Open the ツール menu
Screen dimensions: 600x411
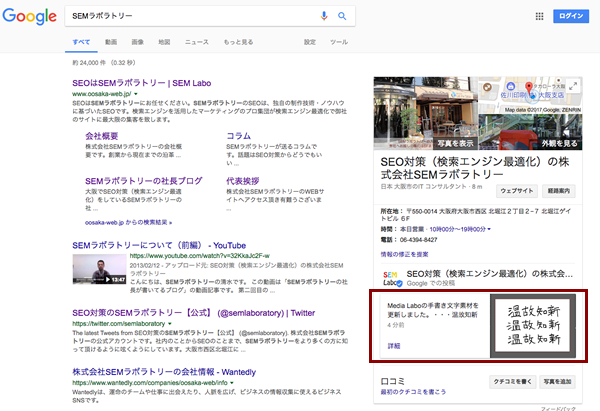[x=339, y=42]
